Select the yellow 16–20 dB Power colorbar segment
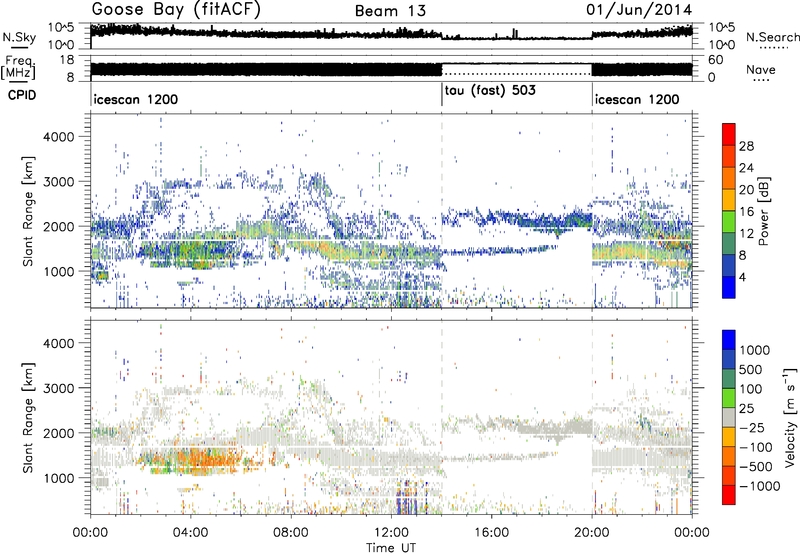 729,199
